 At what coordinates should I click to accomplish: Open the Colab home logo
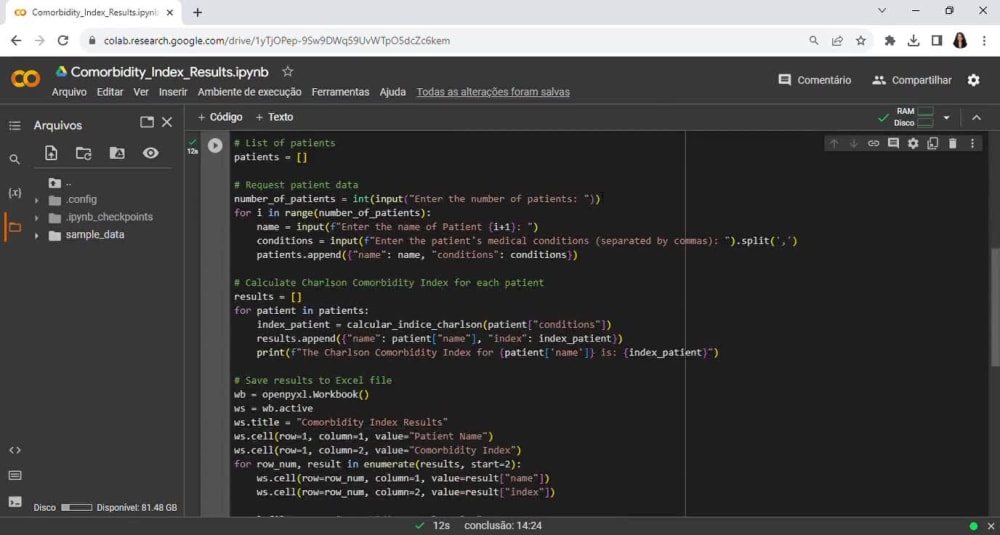click(x=26, y=79)
